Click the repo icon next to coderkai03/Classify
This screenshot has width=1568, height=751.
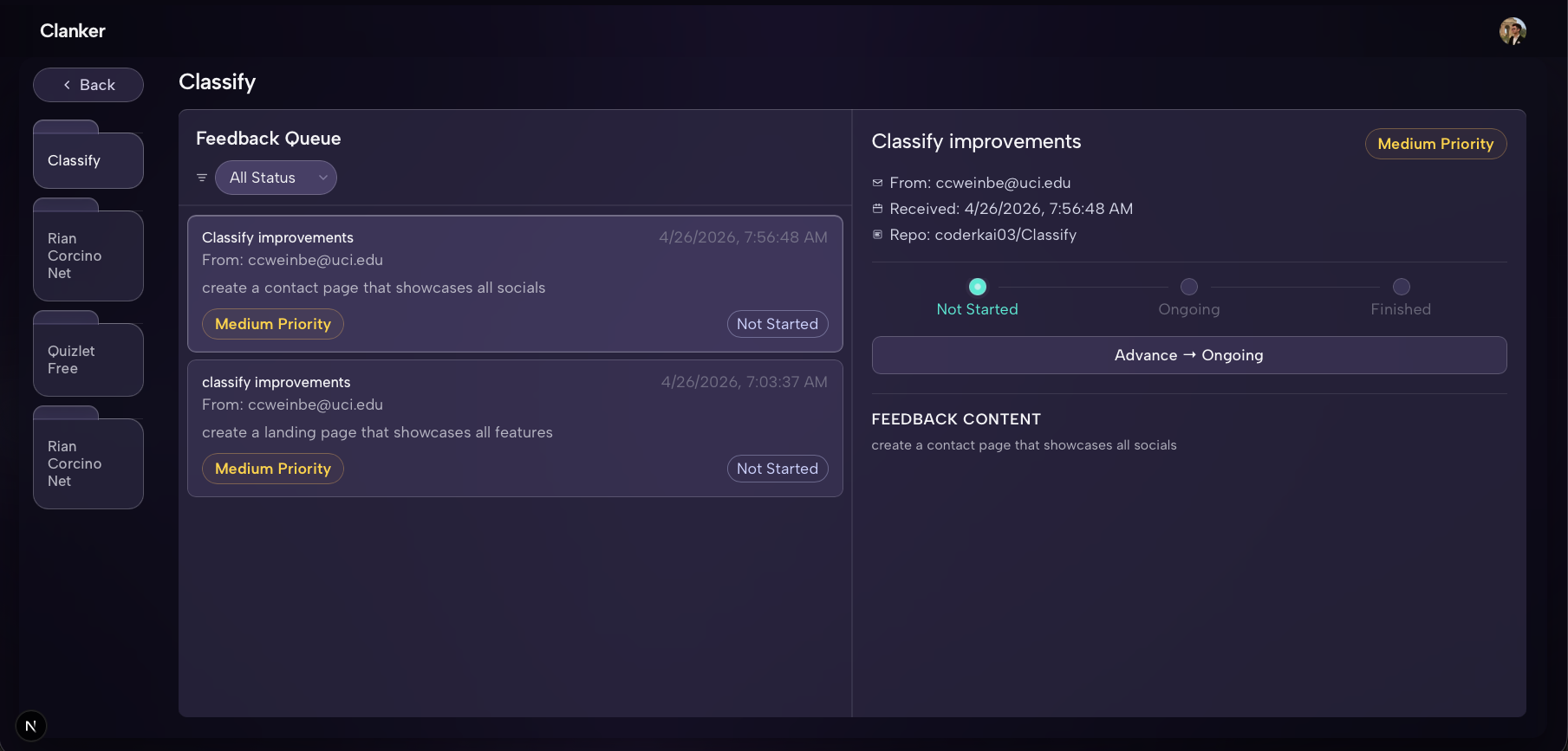click(x=877, y=235)
